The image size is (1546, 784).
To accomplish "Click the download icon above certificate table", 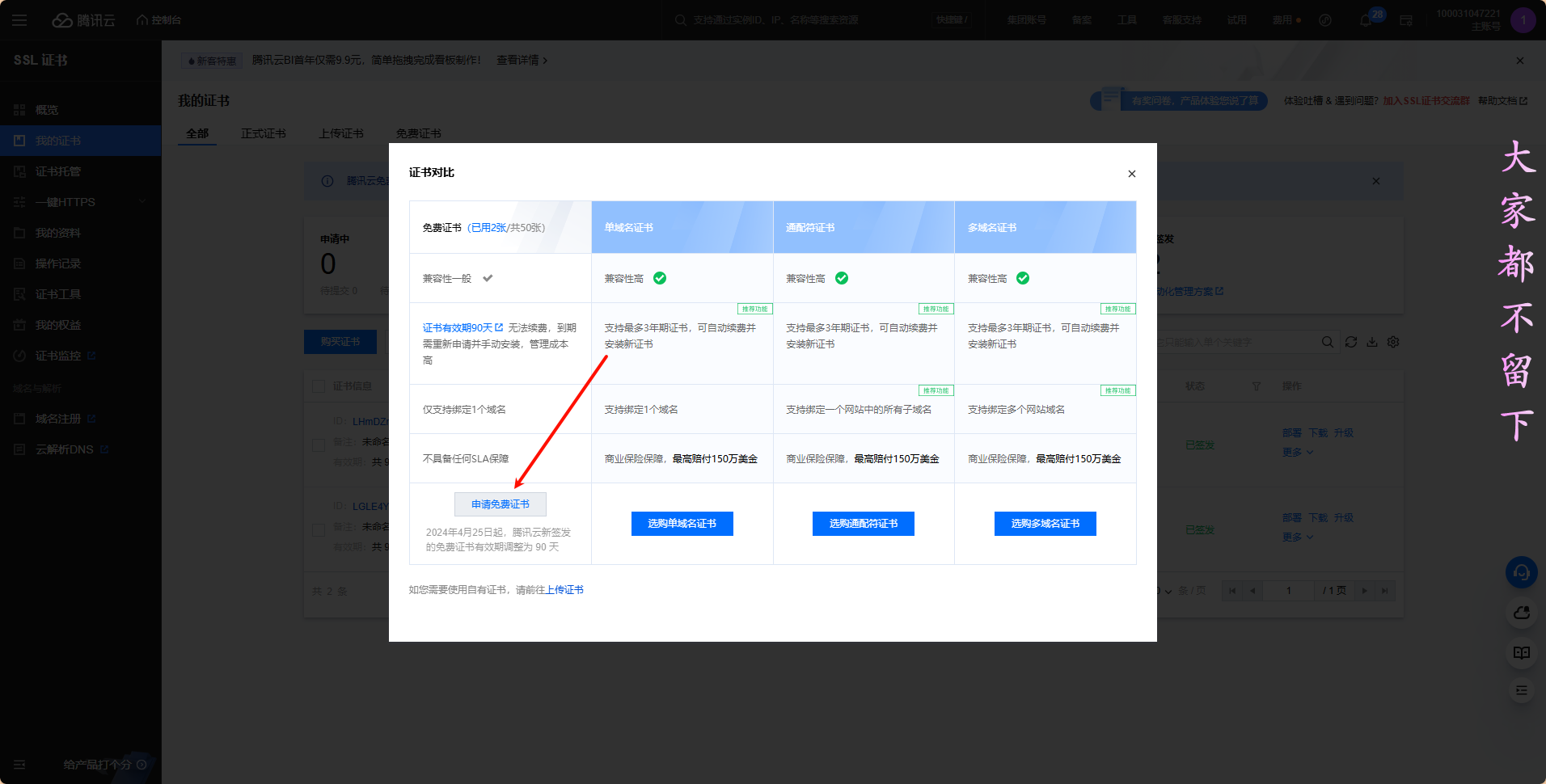I will (1372, 342).
